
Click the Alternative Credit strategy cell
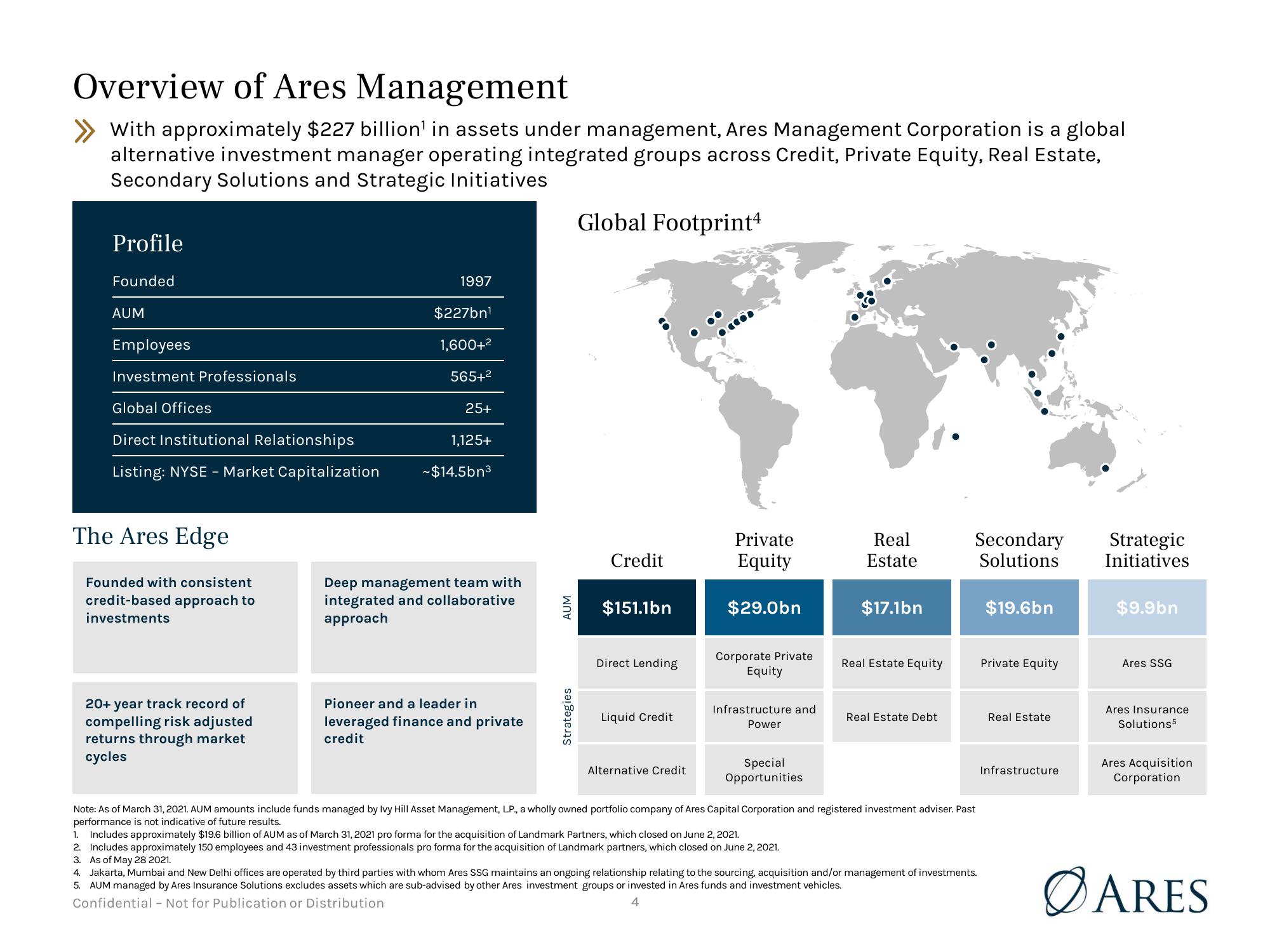[x=637, y=770]
